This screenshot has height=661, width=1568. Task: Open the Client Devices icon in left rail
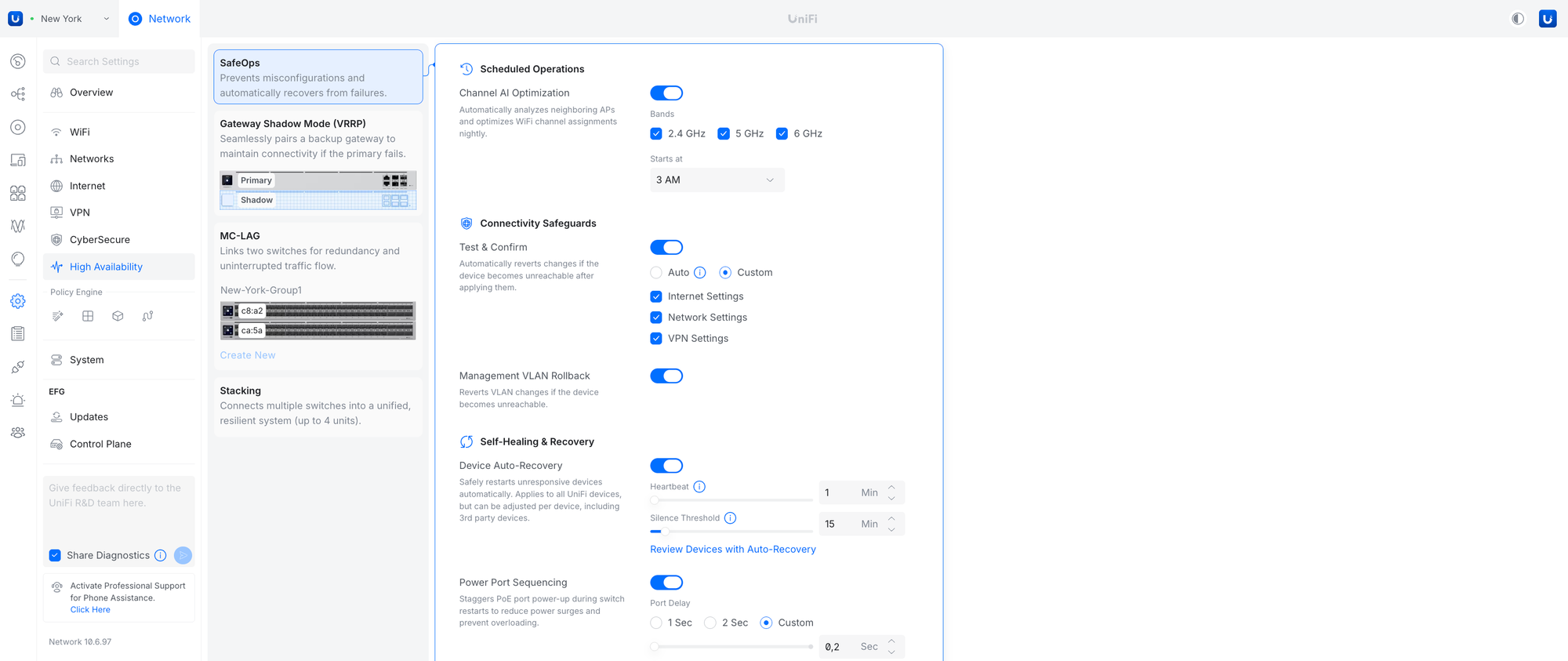[18, 160]
